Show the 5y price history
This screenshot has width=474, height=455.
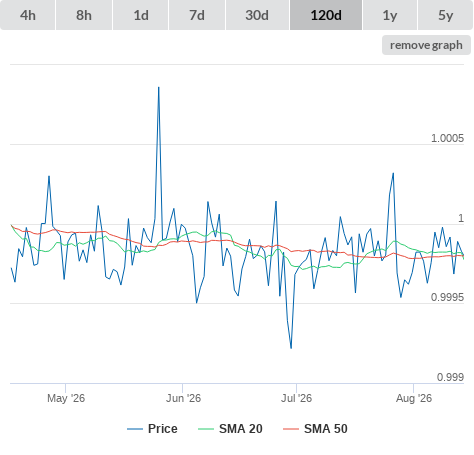(x=445, y=15)
